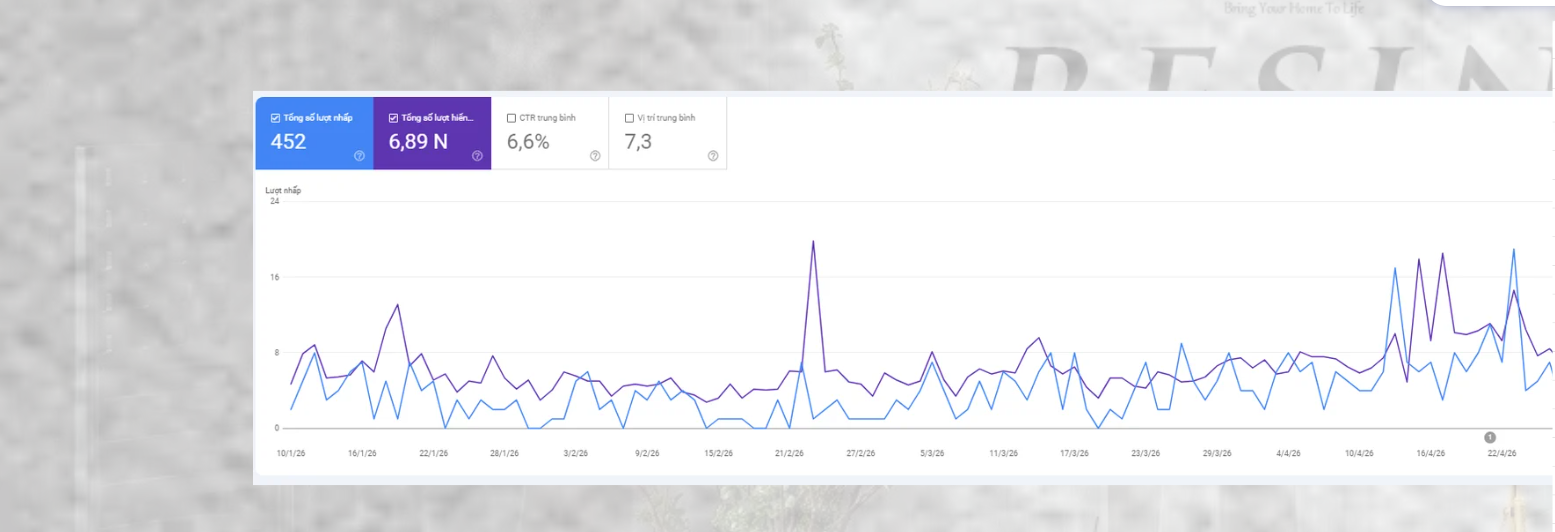Click the Lượt nhấp axis title
The image size is (1555, 532).
(x=283, y=190)
